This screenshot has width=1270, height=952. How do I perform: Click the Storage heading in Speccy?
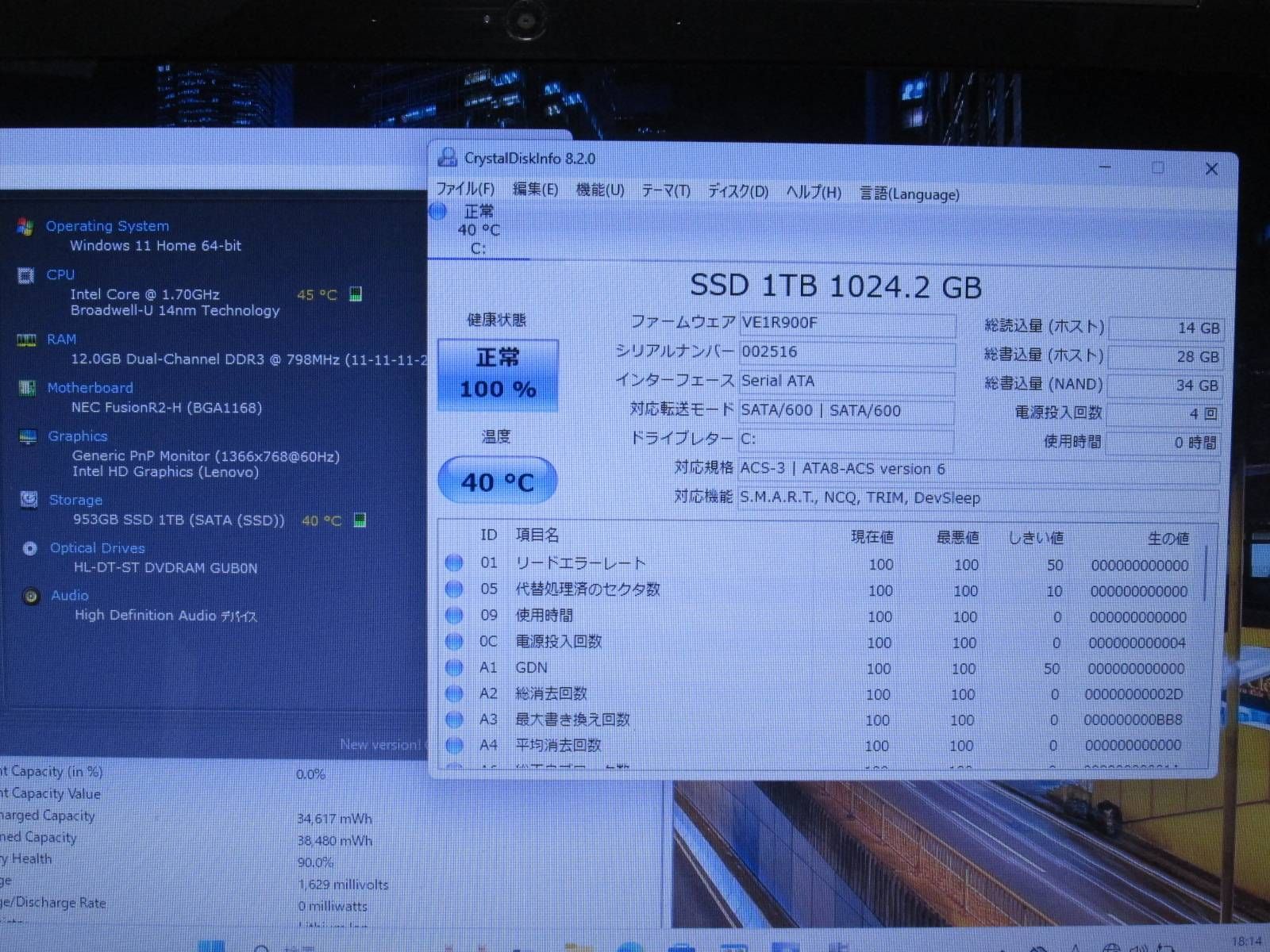(75, 500)
